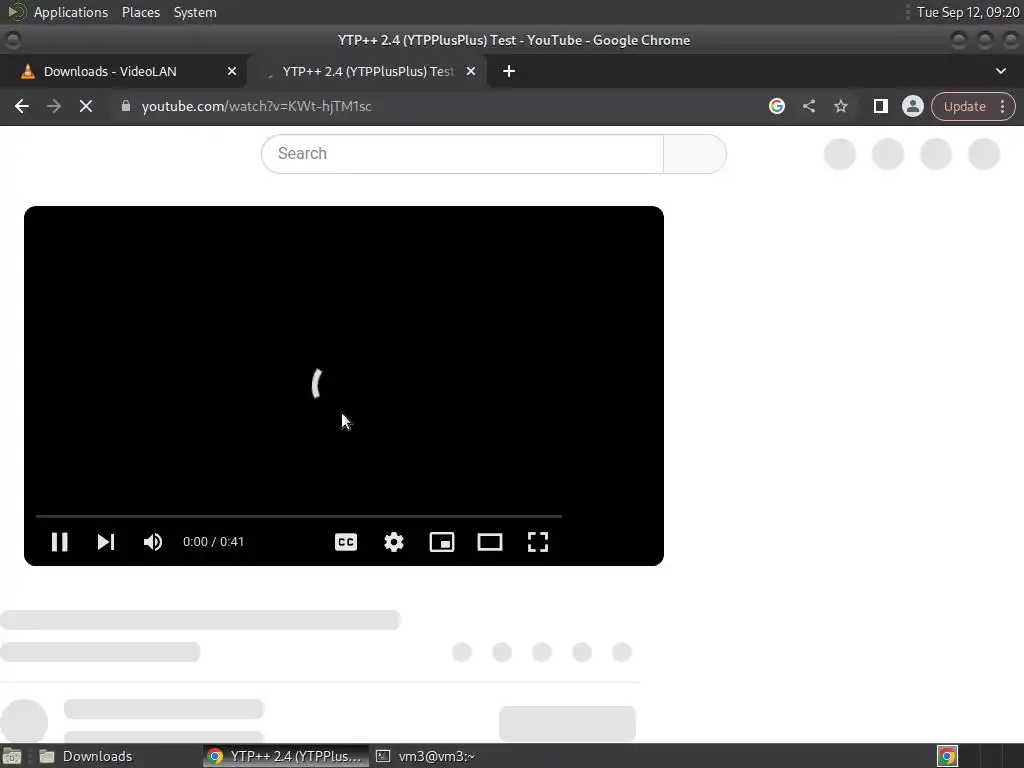
Task: Share this page
Action: click(x=808, y=106)
